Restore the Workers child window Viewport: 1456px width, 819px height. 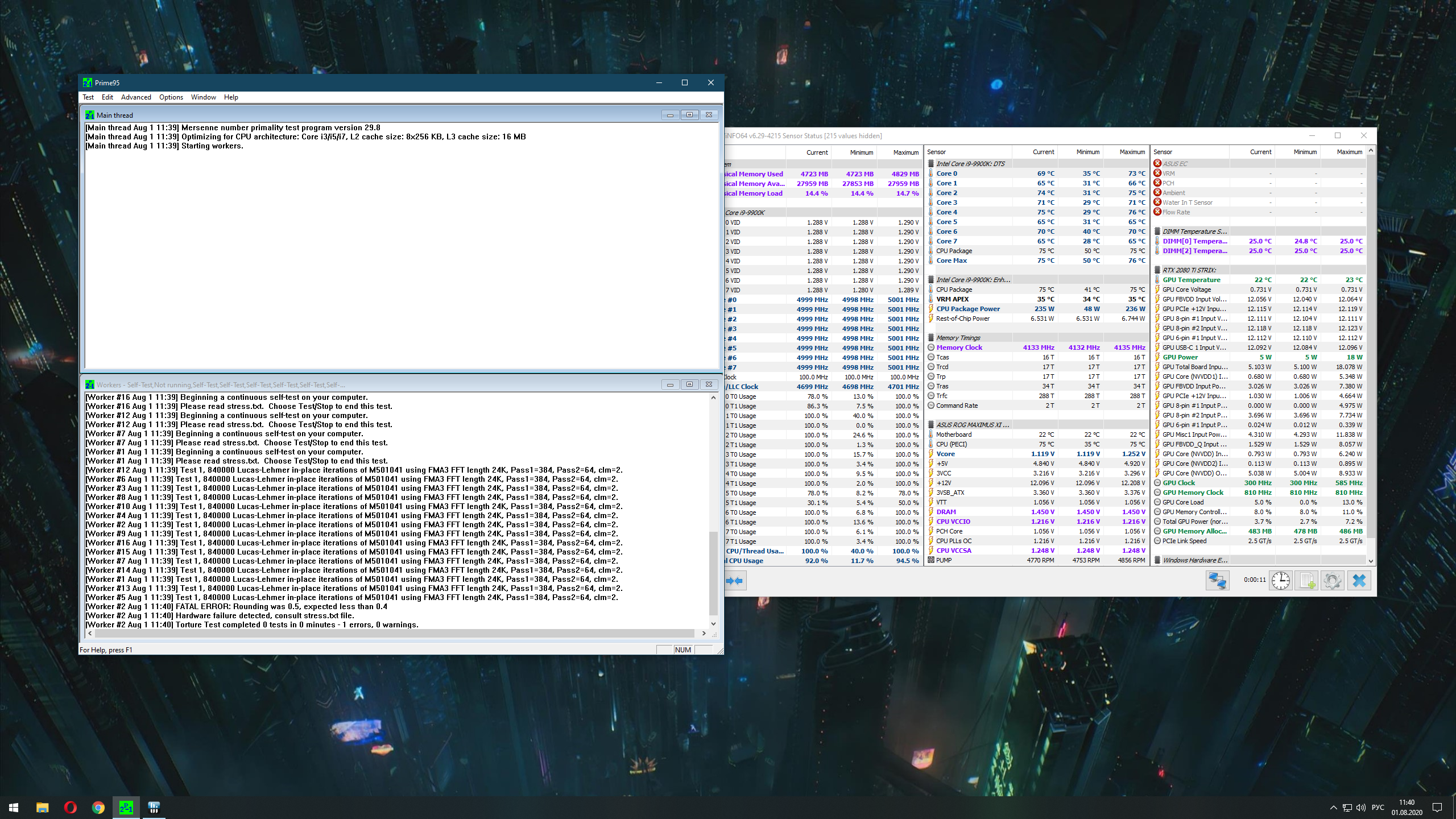[689, 384]
